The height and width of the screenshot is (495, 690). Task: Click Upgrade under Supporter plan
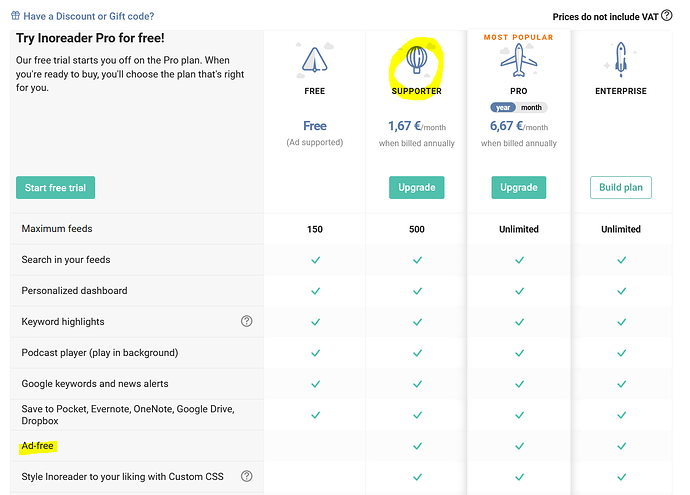click(x=416, y=187)
